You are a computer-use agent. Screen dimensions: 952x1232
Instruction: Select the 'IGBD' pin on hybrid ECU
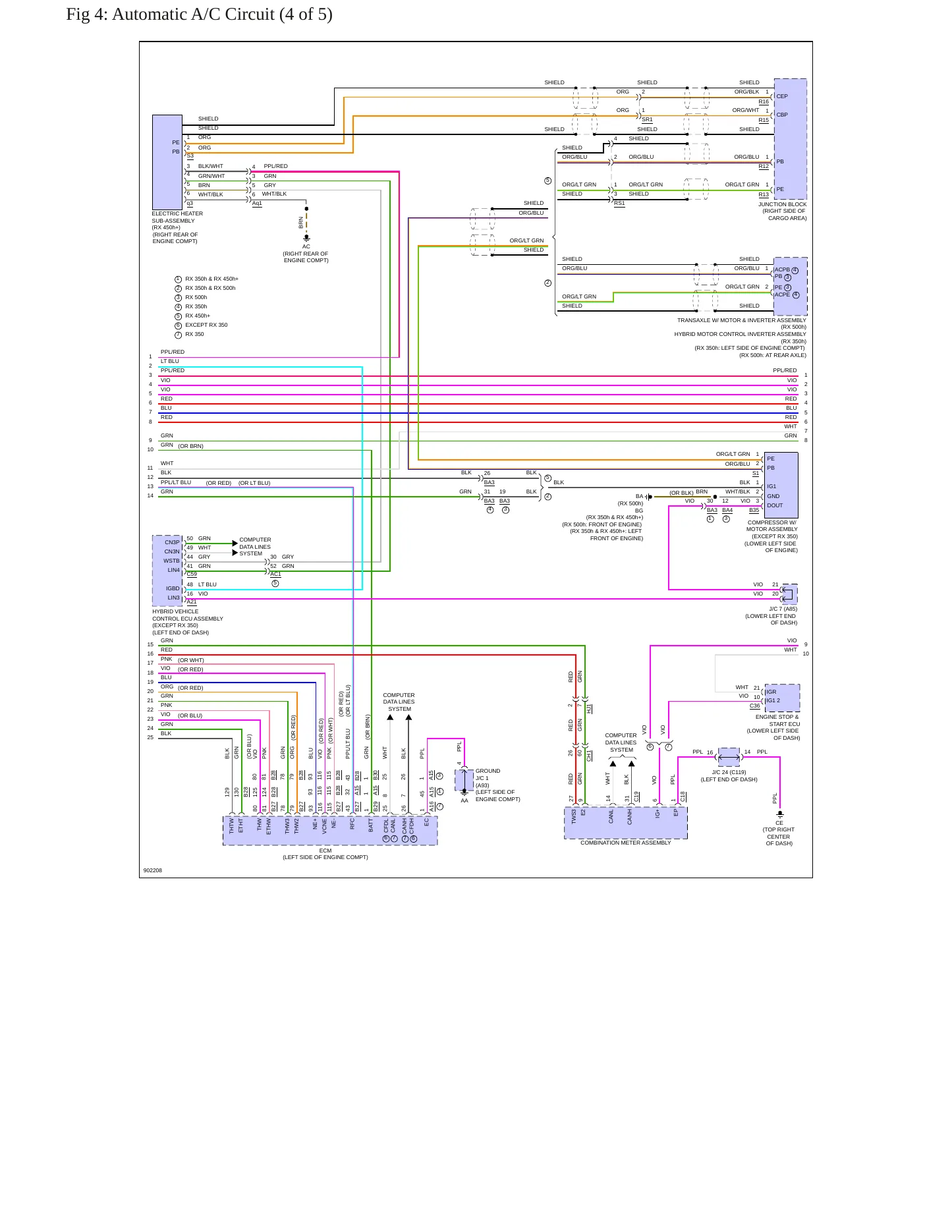click(x=173, y=588)
